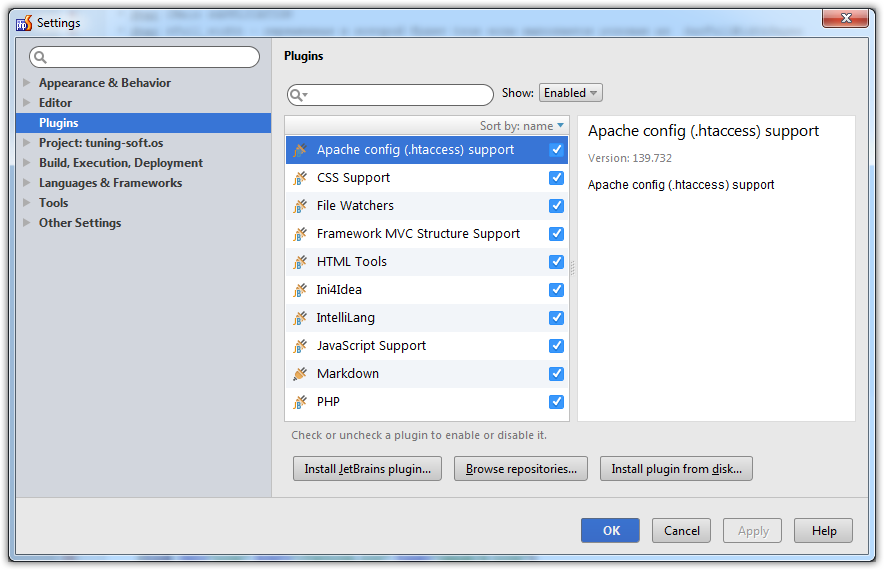This screenshot has height=570, width=884.
Task: Click the PhpStorm icon in title bar
Action: point(24,23)
